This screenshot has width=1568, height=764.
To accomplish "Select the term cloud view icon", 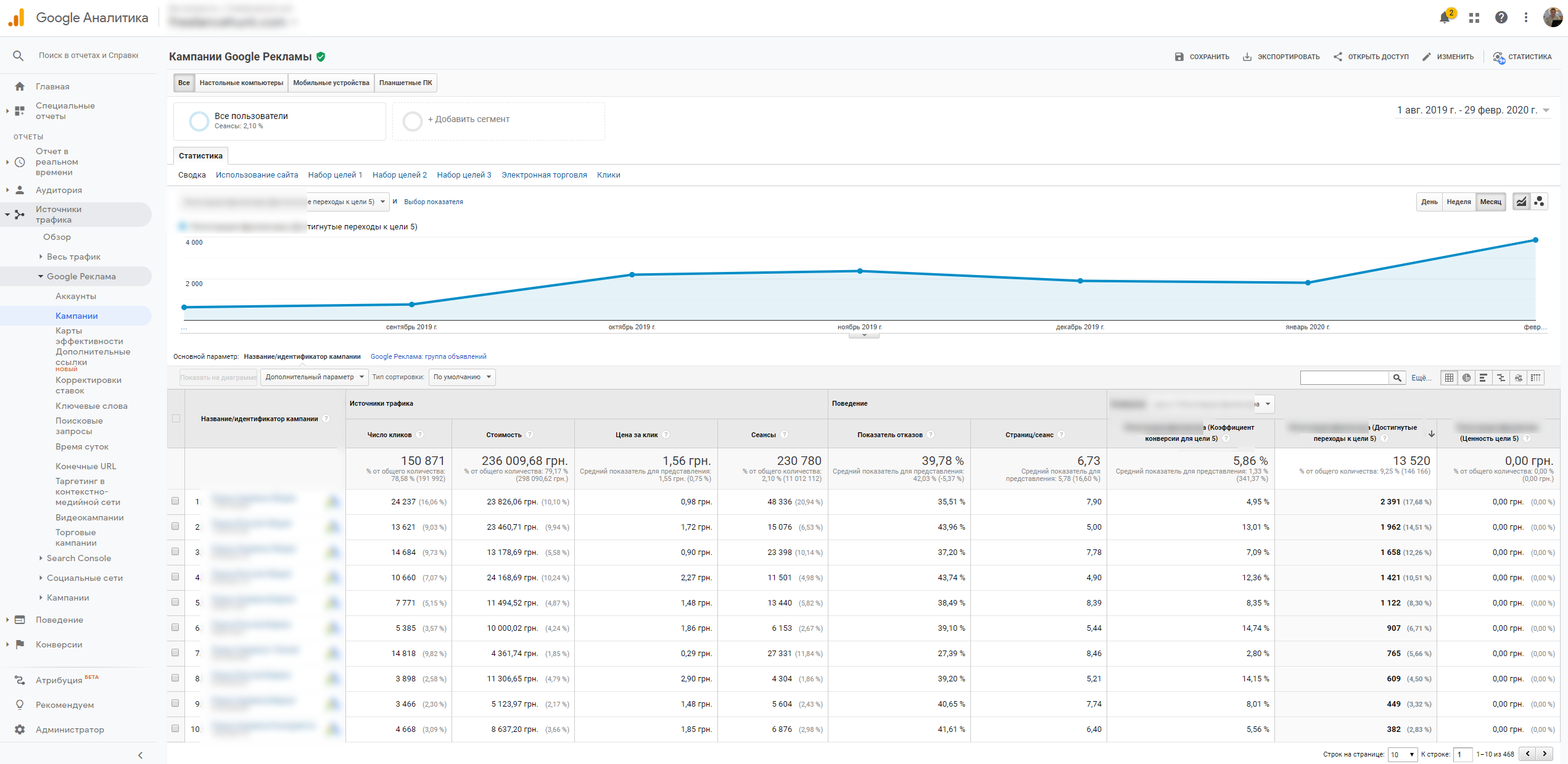I will tap(1518, 377).
